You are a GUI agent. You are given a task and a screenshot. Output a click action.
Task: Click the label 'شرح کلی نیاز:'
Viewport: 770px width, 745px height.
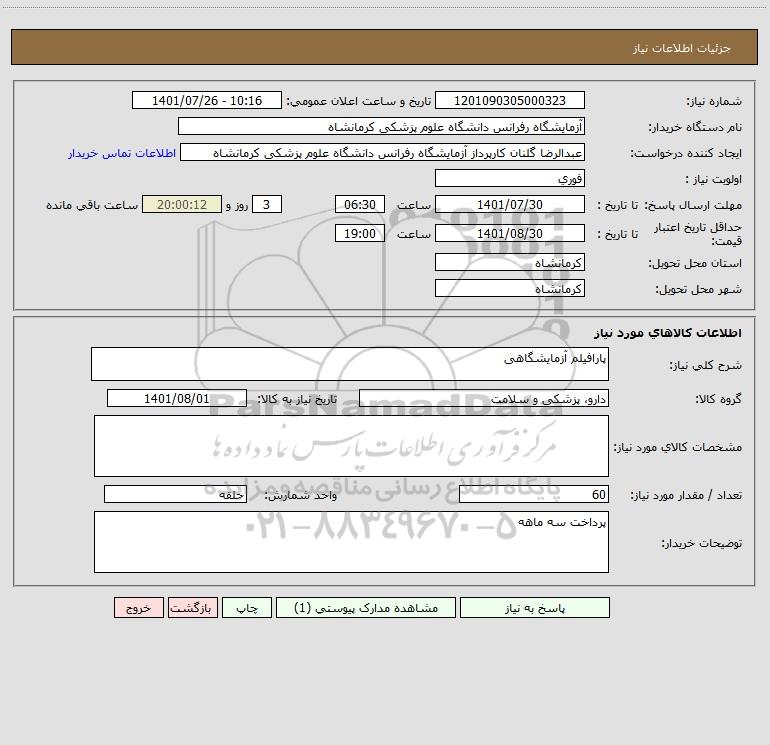click(706, 365)
